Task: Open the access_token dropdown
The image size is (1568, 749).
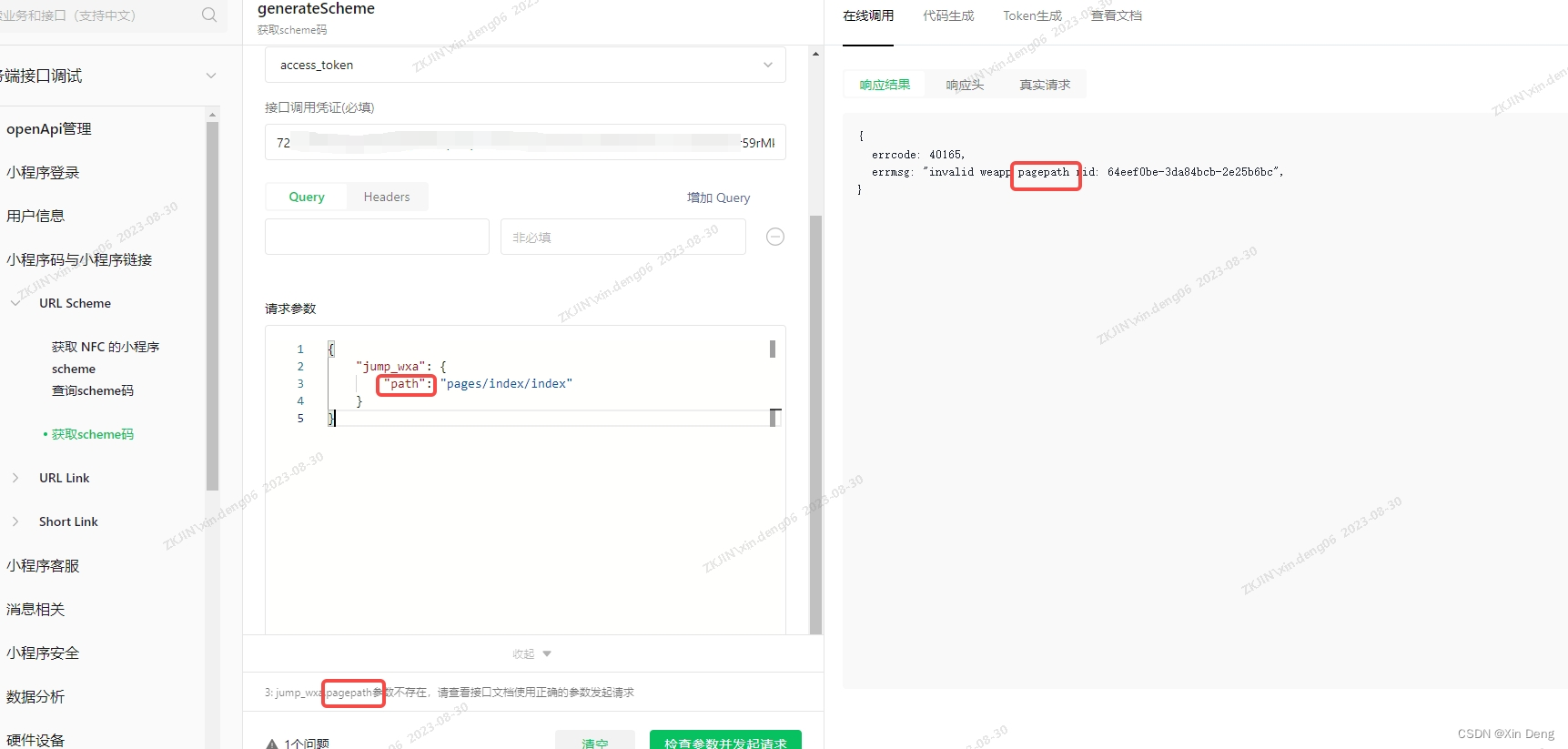Action: click(525, 65)
